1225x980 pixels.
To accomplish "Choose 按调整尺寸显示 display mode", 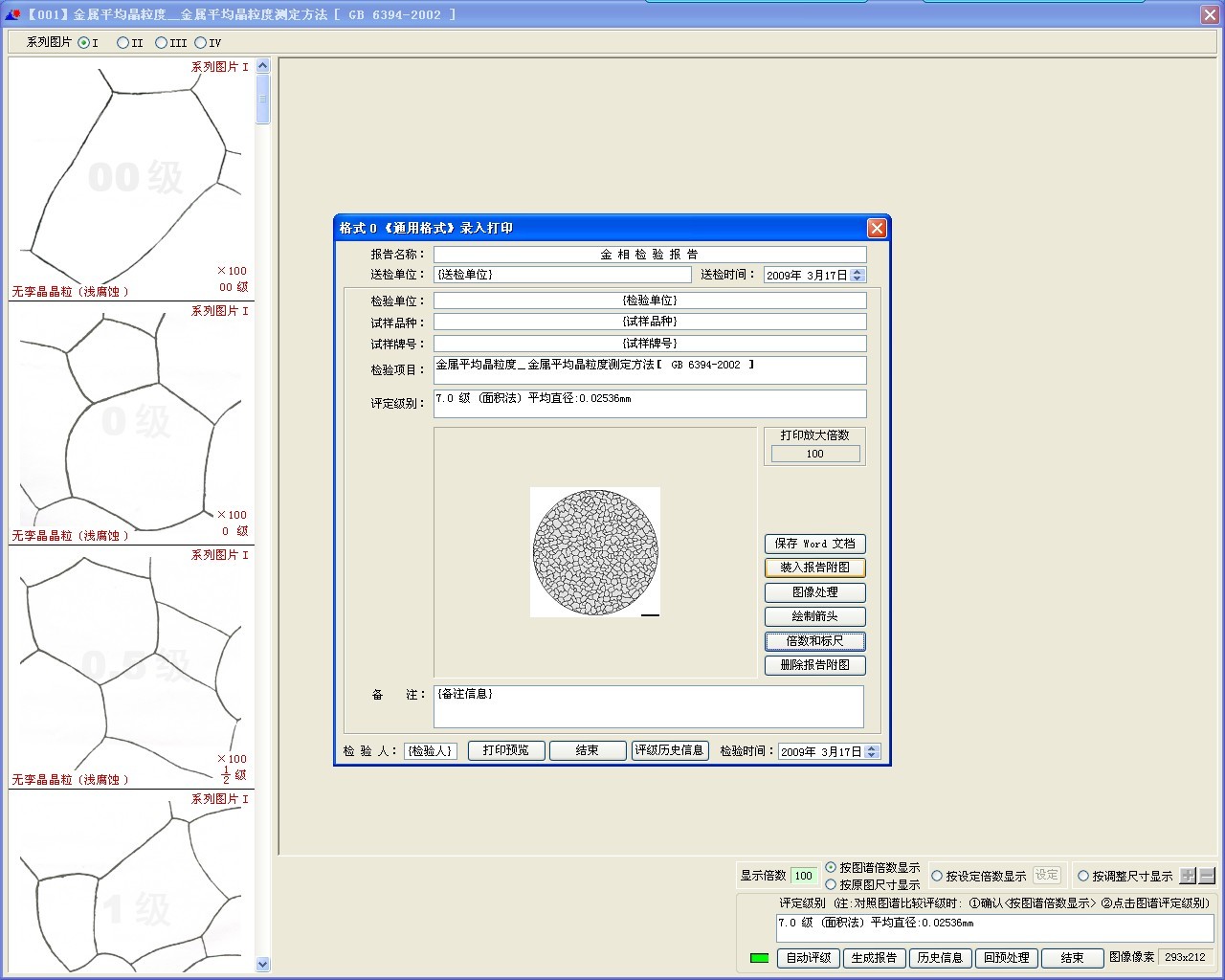I will (1083, 876).
